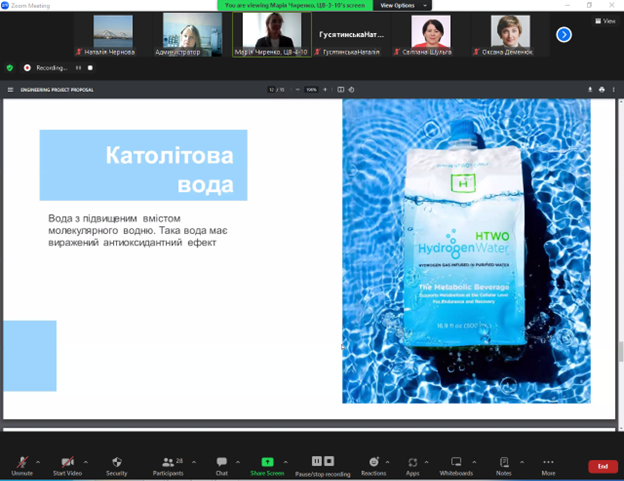Image resolution: width=624 pixels, height=481 pixels.
Task: Open the Chat panel
Action: click(222, 464)
